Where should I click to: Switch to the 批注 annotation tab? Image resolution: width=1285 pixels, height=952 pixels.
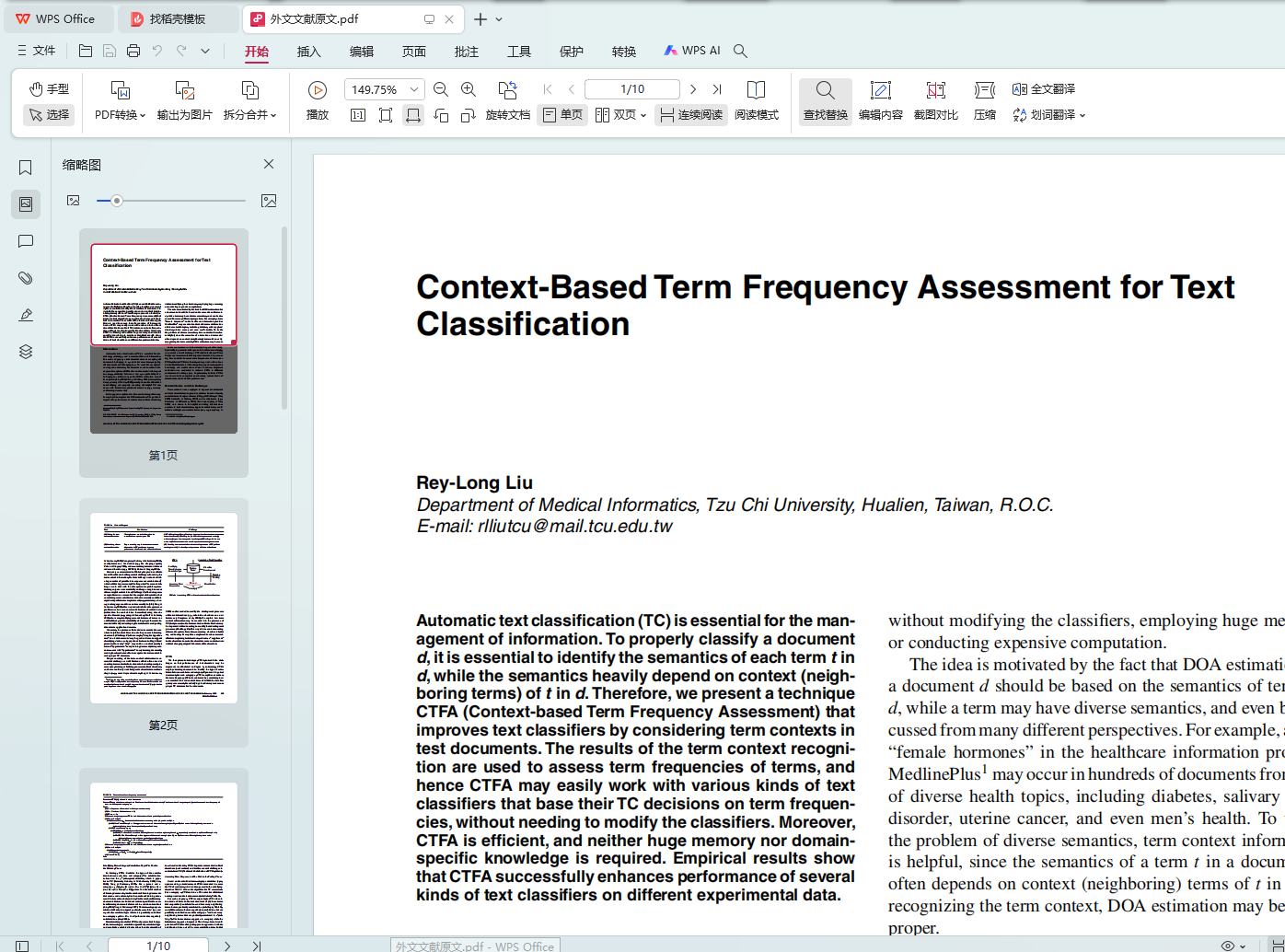click(467, 52)
